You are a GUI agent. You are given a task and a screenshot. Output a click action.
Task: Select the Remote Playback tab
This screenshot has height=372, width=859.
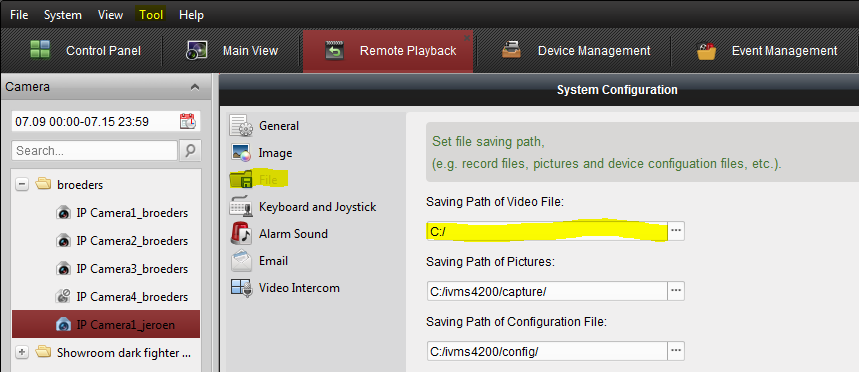[x=388, y=51]
